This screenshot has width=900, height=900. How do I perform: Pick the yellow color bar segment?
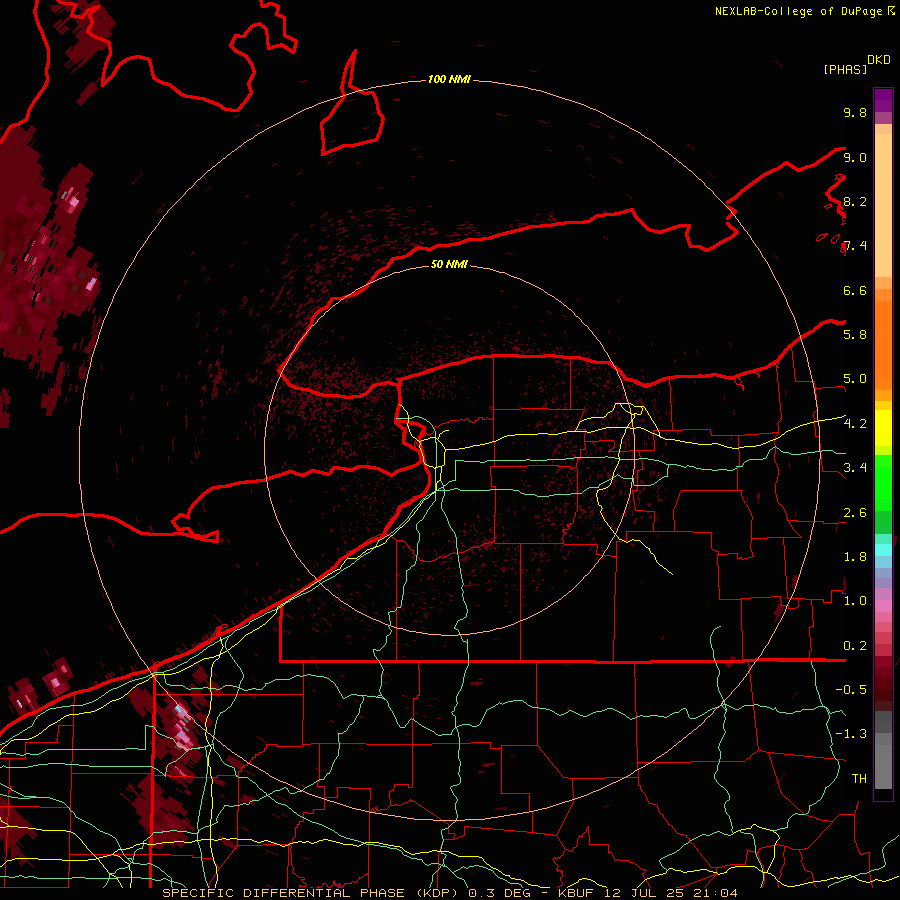tap(883, 428)
